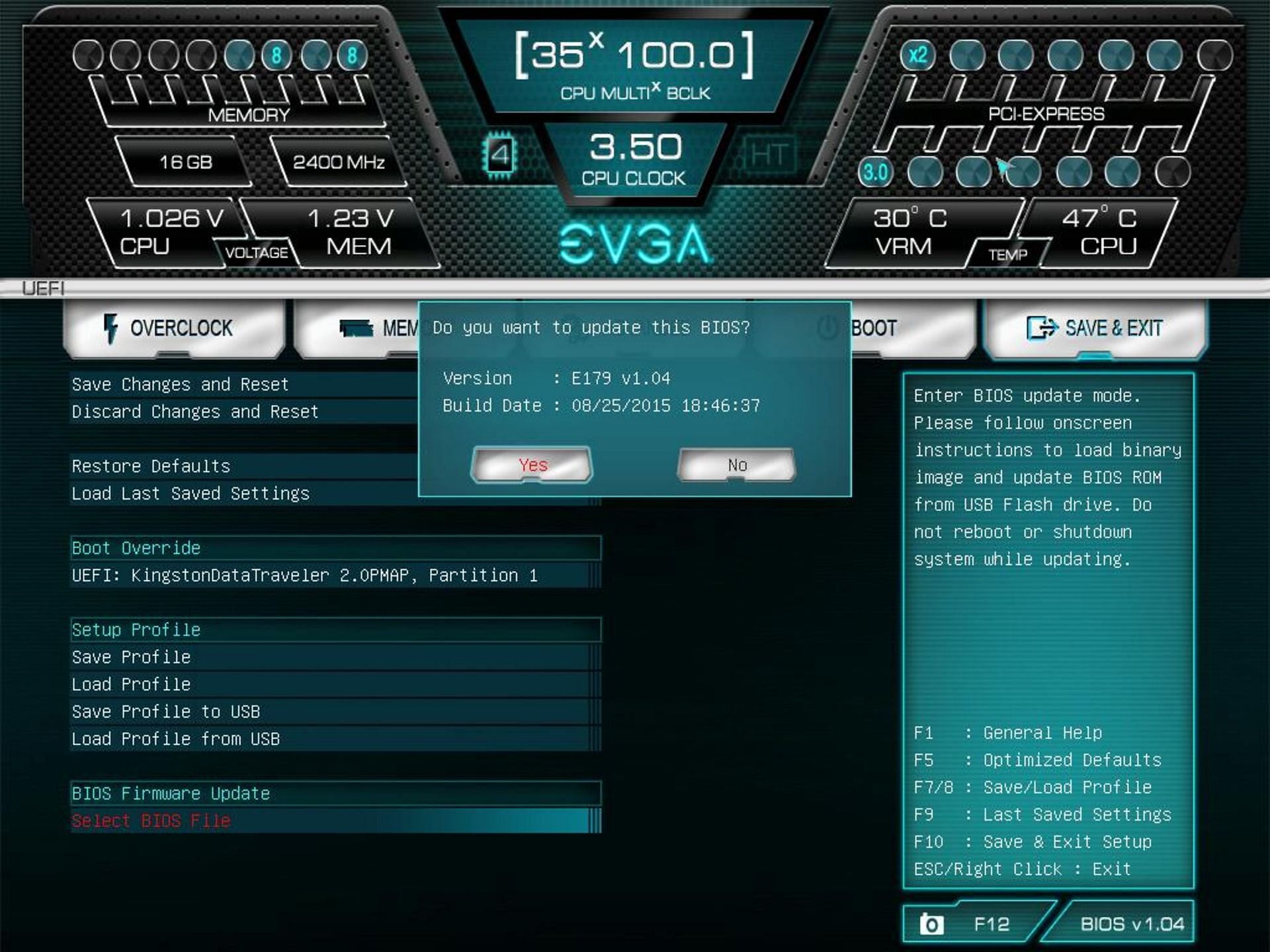Click Select BIOS File entry
1270x952 pixels.
336,820
